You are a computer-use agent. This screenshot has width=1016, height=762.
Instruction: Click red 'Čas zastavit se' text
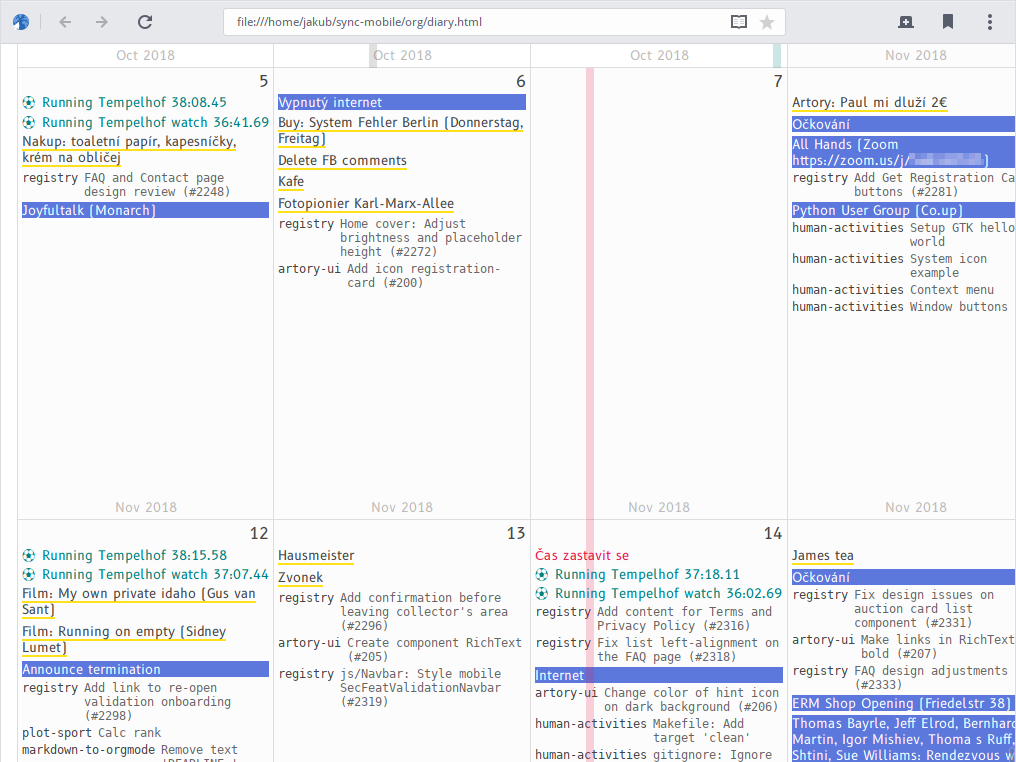coord(582,555)
